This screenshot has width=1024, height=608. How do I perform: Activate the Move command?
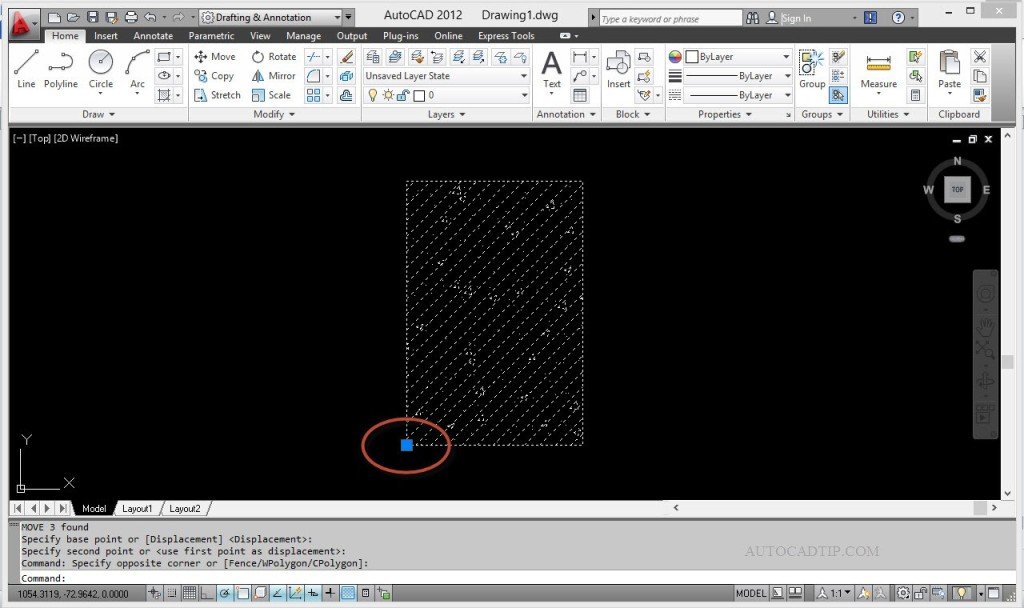pos(214,57)
